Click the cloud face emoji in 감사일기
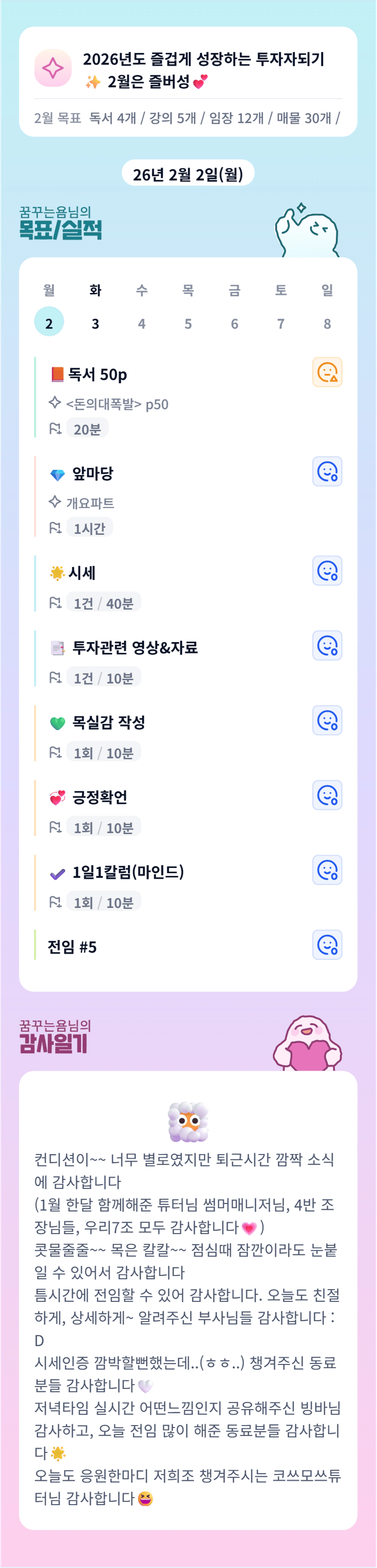Image resolution: width=377 pixels, height=1568 pixels. pos(188,1121)
